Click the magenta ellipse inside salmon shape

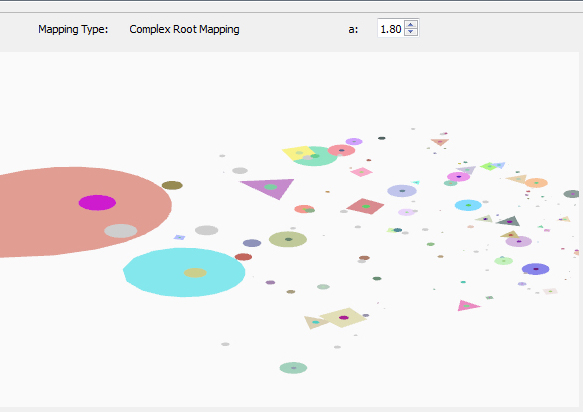click(x=97, y=203)
